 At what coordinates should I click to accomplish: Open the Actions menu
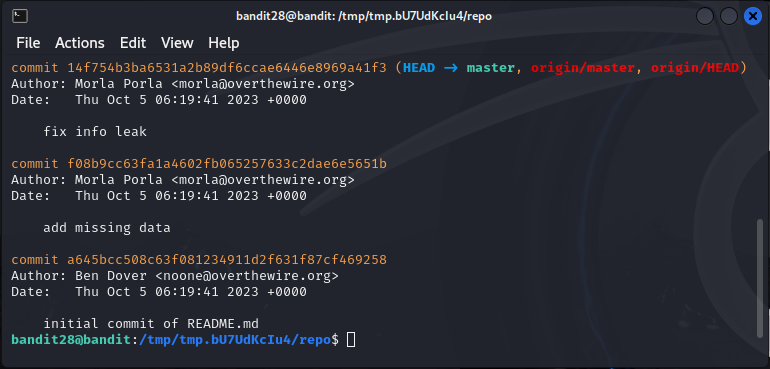pos(80,43)
